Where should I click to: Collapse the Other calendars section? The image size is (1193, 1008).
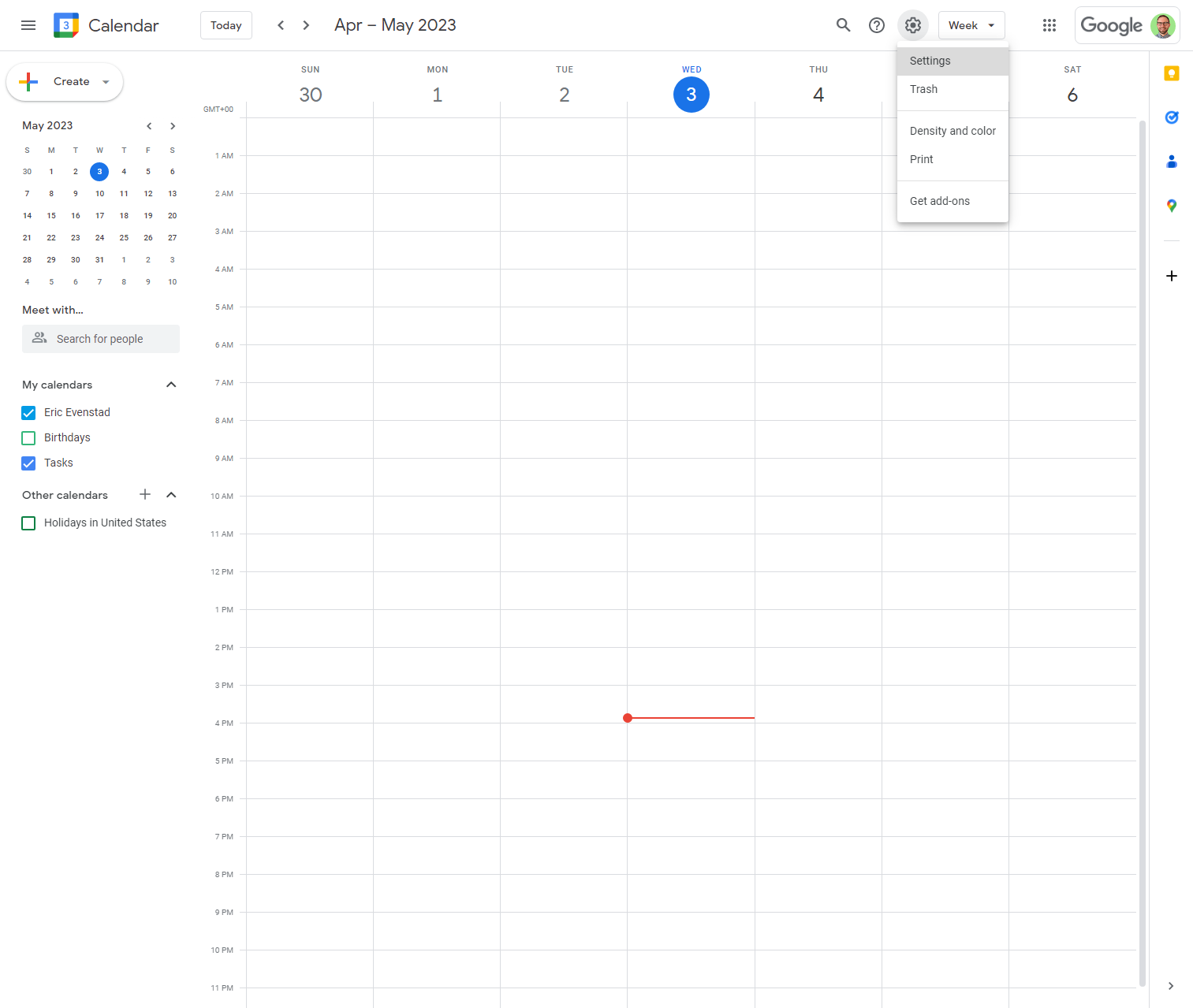pos(171,495)
